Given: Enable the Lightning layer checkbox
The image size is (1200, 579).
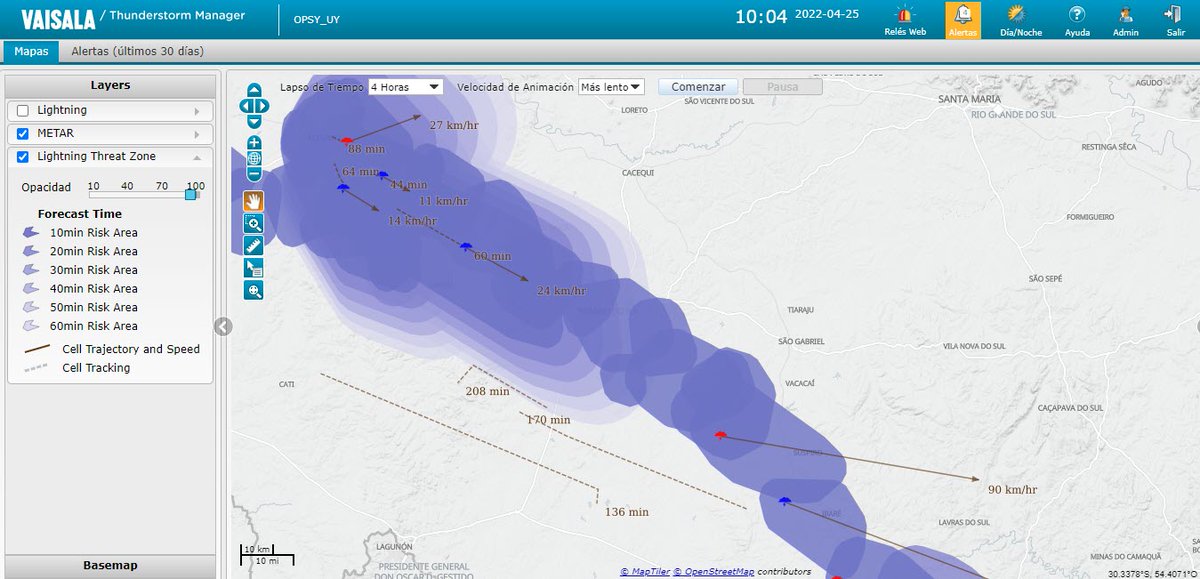Looking at the screenshot, I should click(23, 110).
